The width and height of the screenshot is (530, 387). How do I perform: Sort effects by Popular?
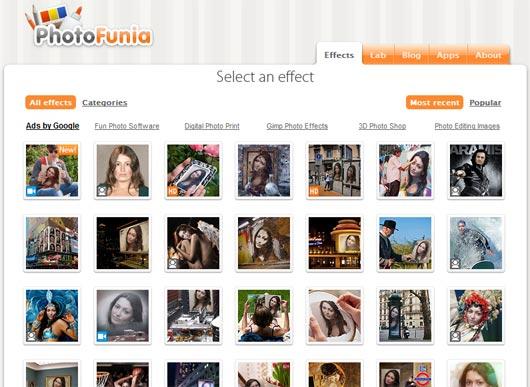pos(485,103)
